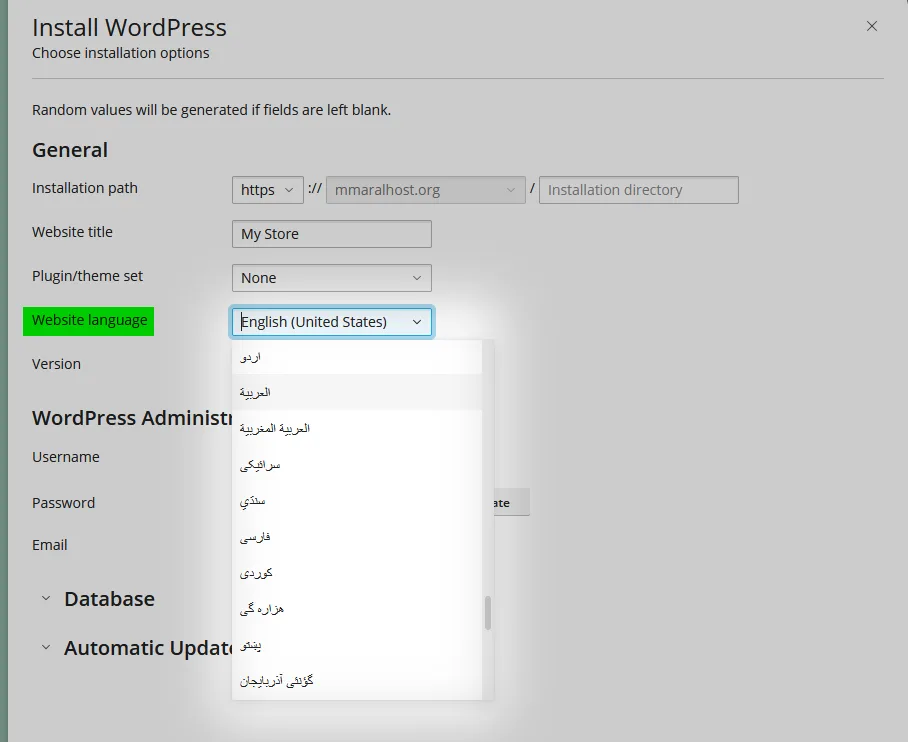Click the highlighted Website language label
Viewport: 908px width, 742px height.
89,320
